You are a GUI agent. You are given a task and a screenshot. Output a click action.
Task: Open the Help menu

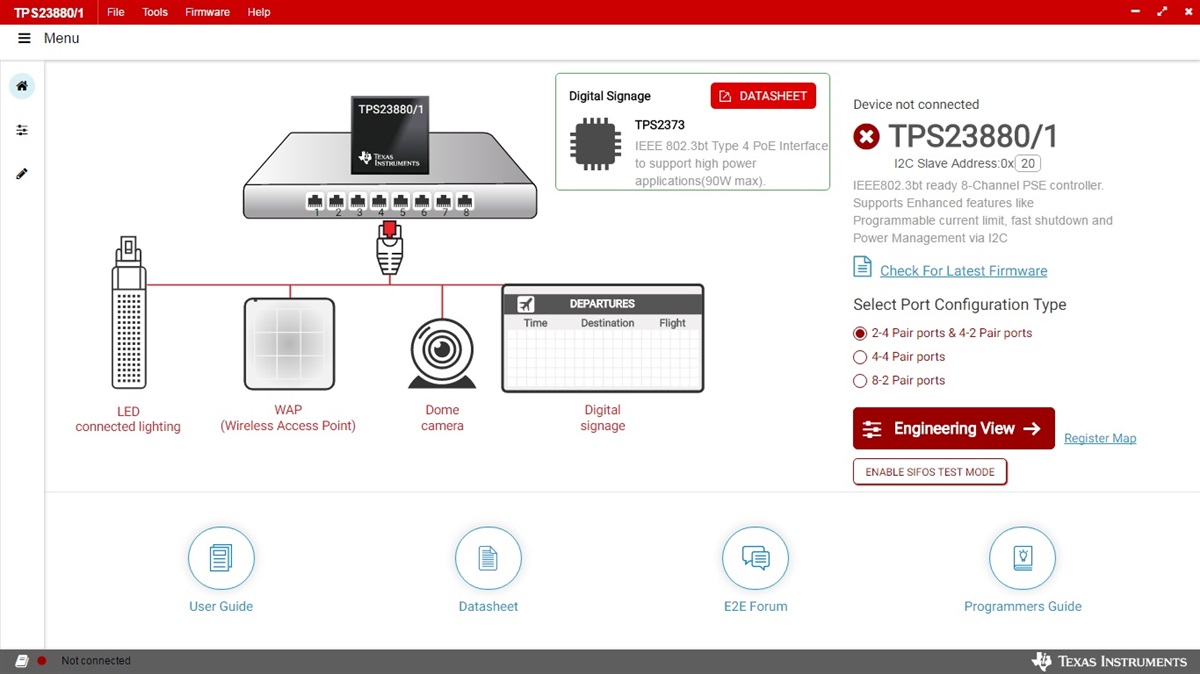pos(259,12)
